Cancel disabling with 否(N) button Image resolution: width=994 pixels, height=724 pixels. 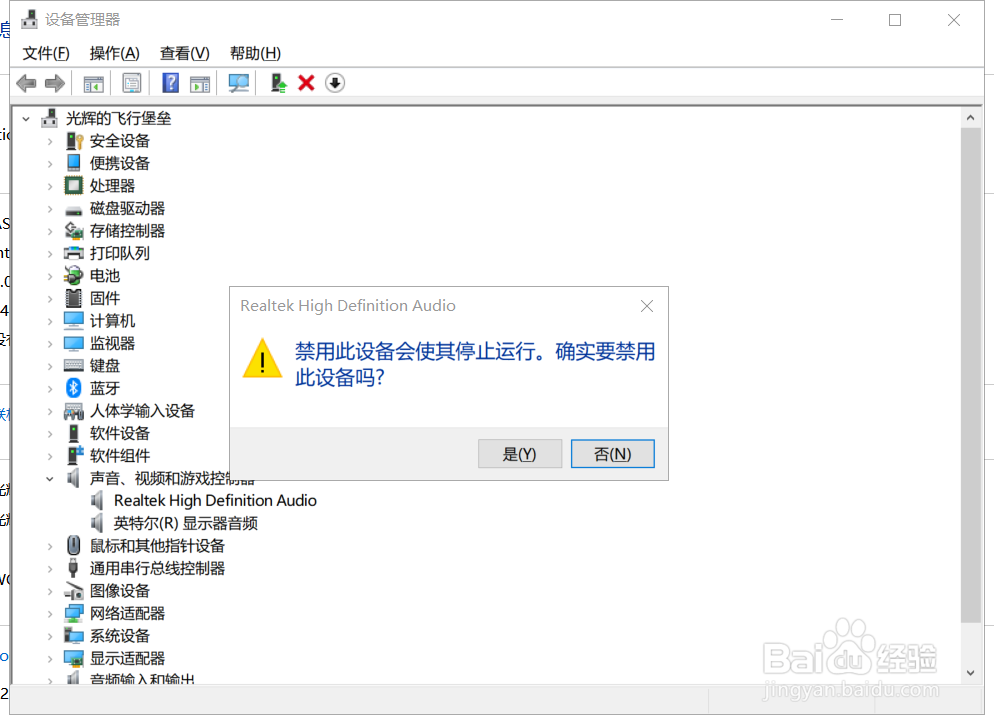pos(613,454)
